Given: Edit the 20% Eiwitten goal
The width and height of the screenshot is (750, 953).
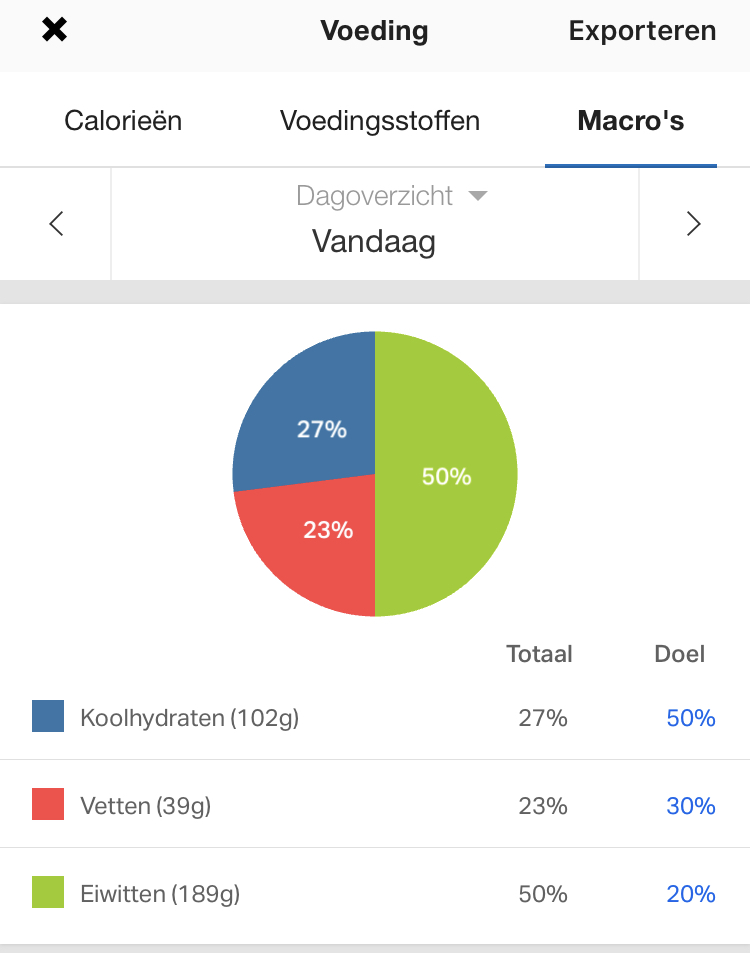Looking at the screenshot, I should pos(690,894).
